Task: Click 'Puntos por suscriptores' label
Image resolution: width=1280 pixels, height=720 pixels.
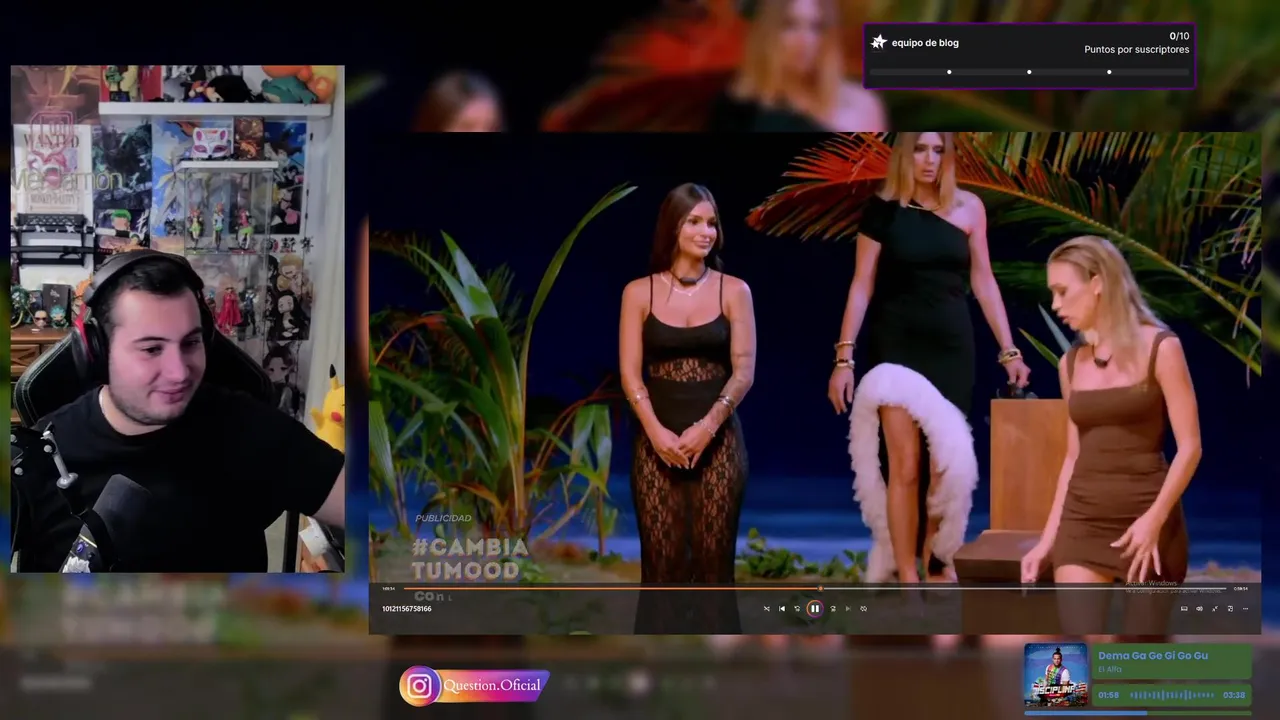Action: (x=1137, y=49)
